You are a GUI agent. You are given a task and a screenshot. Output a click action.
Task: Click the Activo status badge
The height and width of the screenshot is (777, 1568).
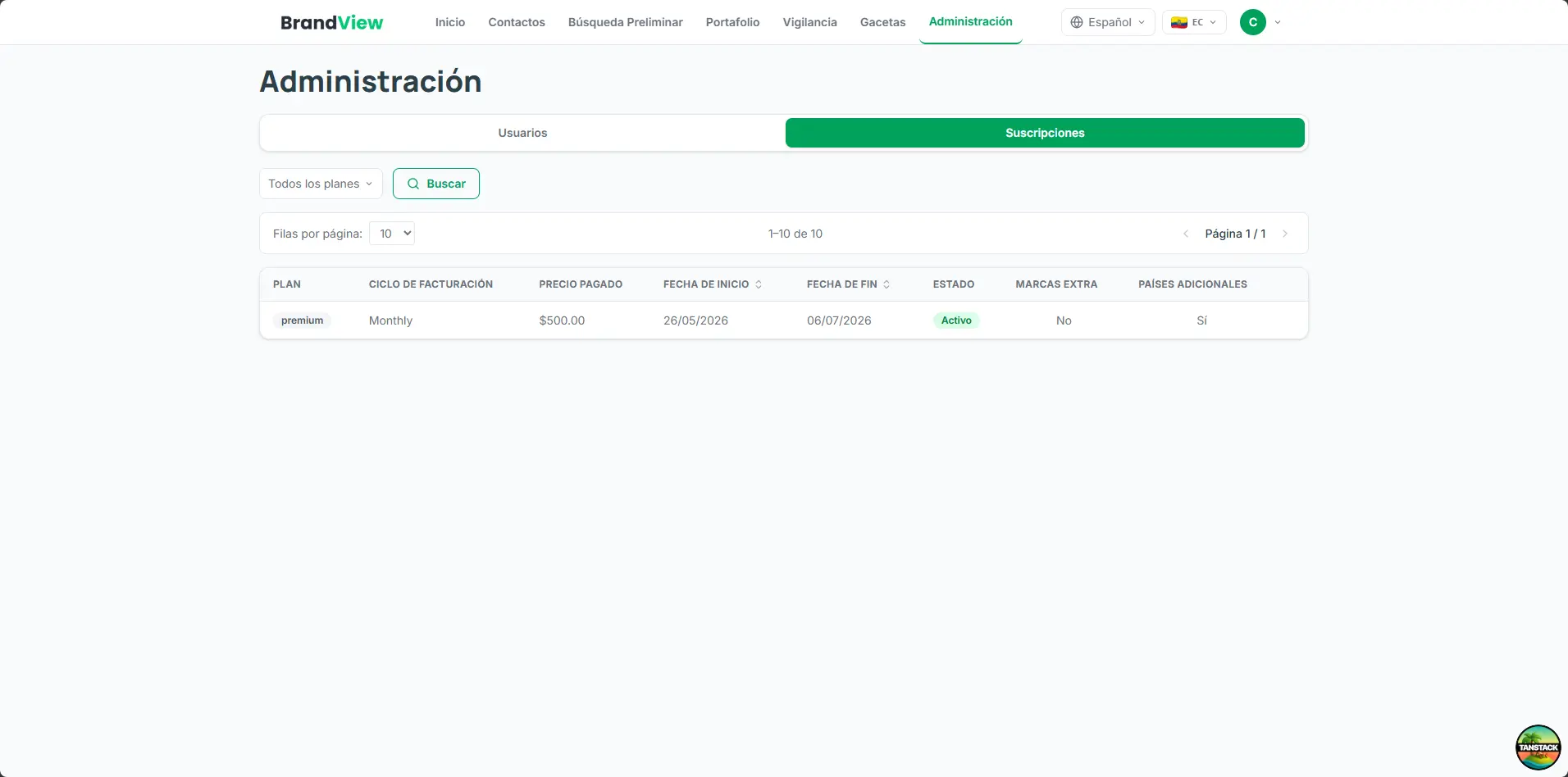click(x=956, y=320)
